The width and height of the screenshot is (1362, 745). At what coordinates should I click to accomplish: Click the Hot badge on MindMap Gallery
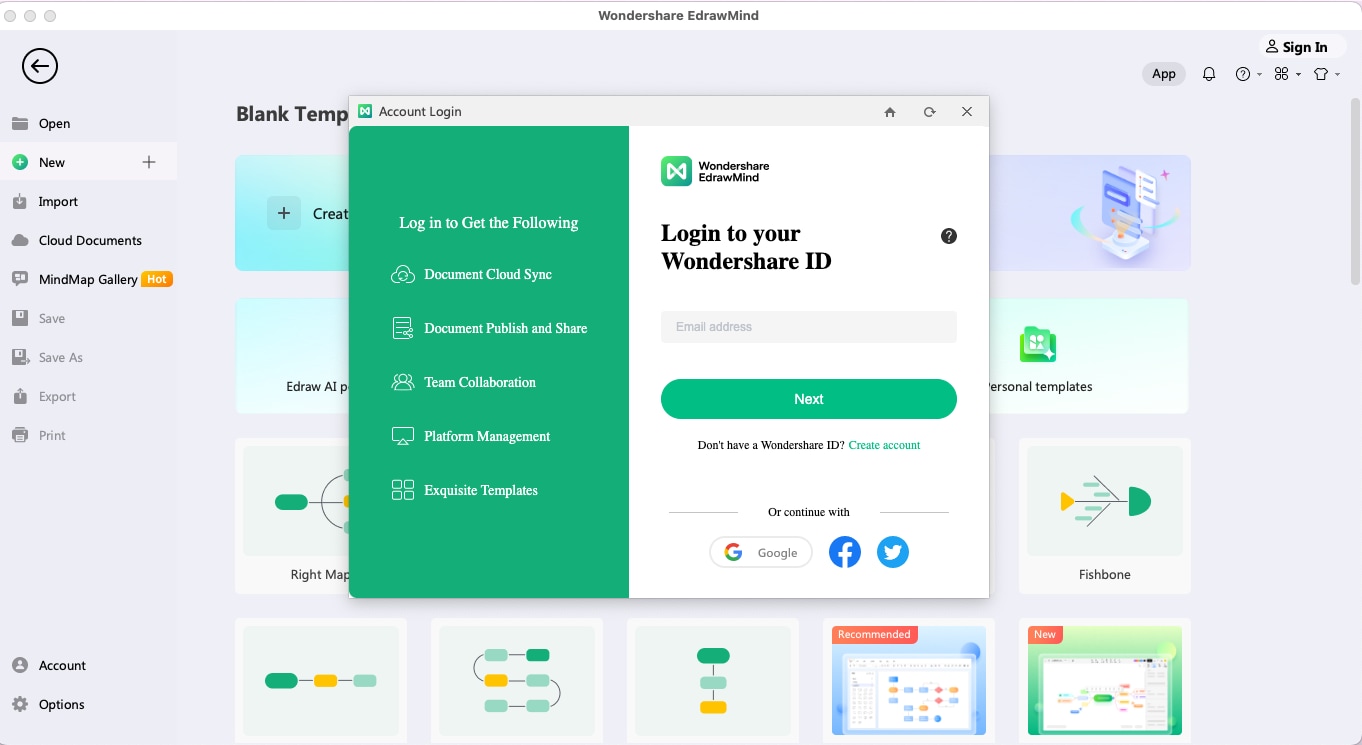(x=157, y=280)
